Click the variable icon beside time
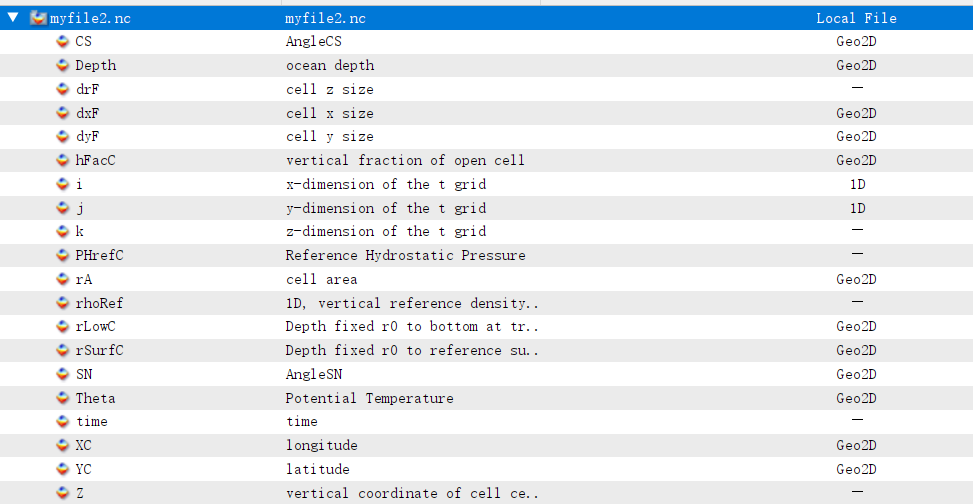This screenshot has height=504, width=973. pos(63,422)
